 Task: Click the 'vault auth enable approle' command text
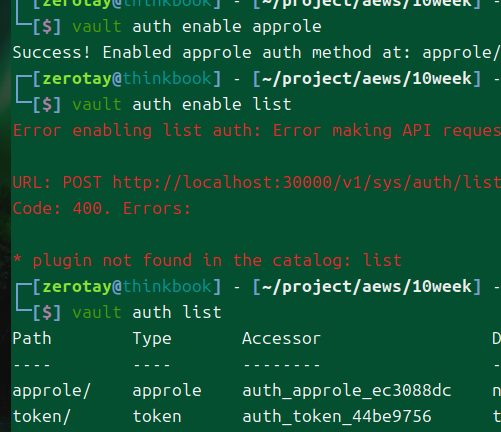(197, 27)
